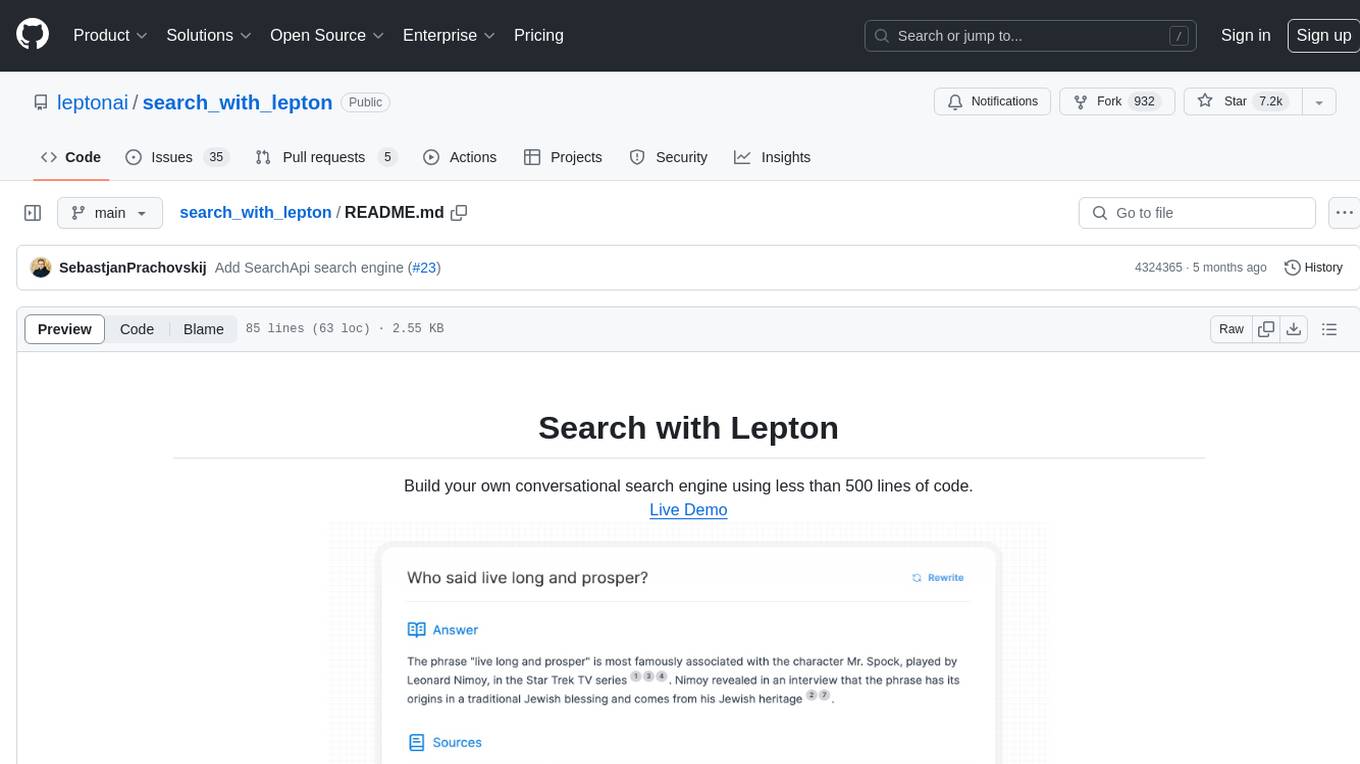Open the search_with_lepton repository title link
The width and height of the screenshot is (1360, 764).
[x=237, y=102]
